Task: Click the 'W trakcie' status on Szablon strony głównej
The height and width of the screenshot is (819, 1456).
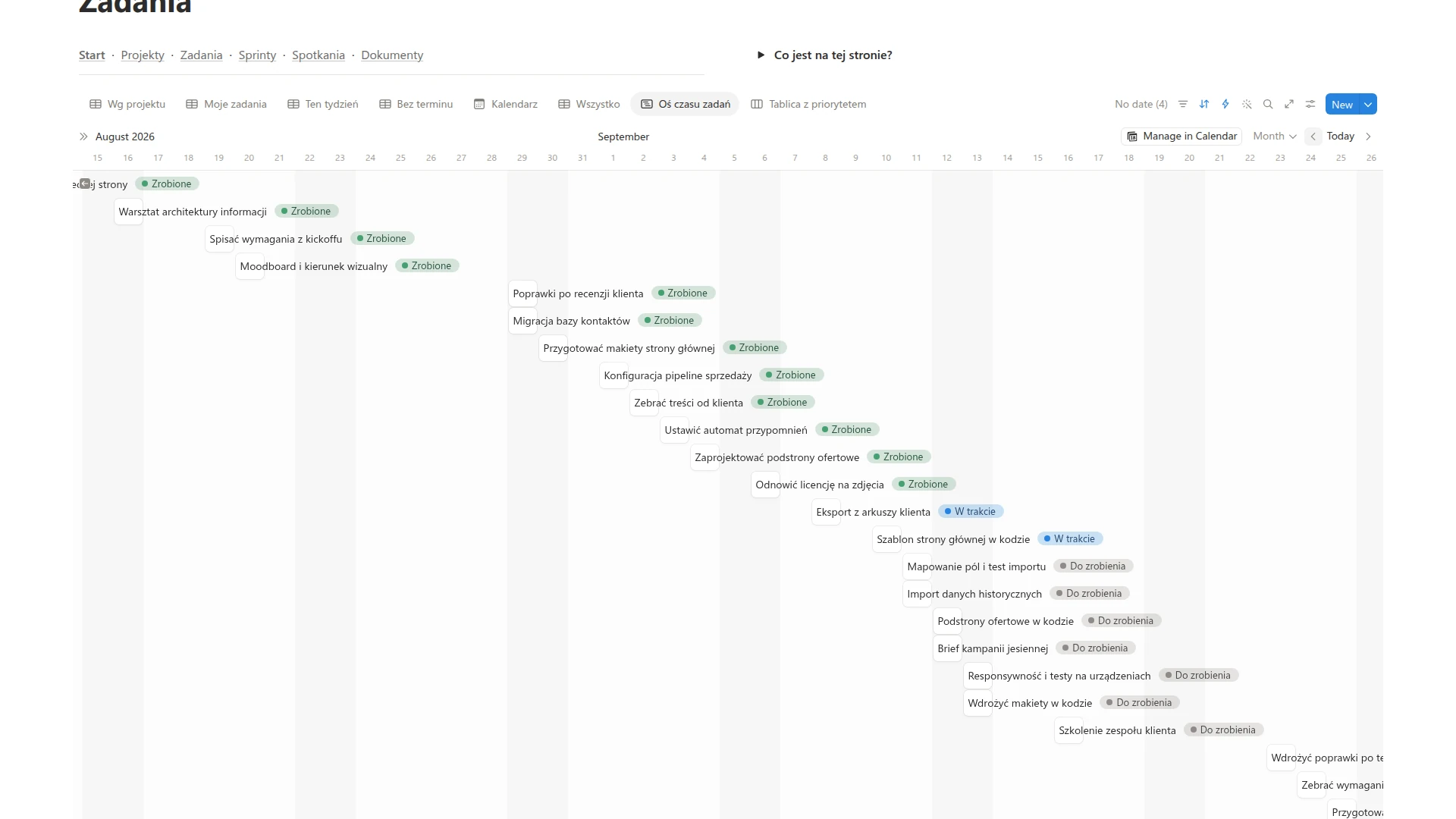Action: [1070, 539]
